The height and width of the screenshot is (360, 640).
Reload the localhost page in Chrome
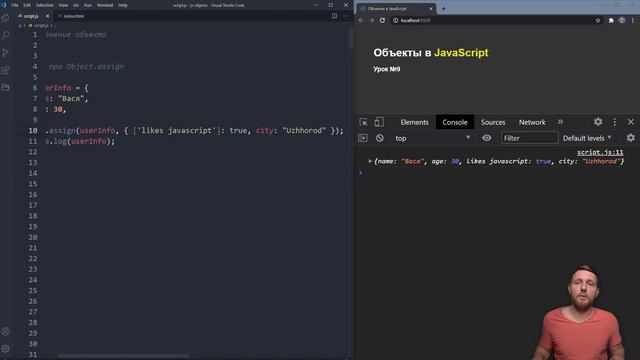382,20
